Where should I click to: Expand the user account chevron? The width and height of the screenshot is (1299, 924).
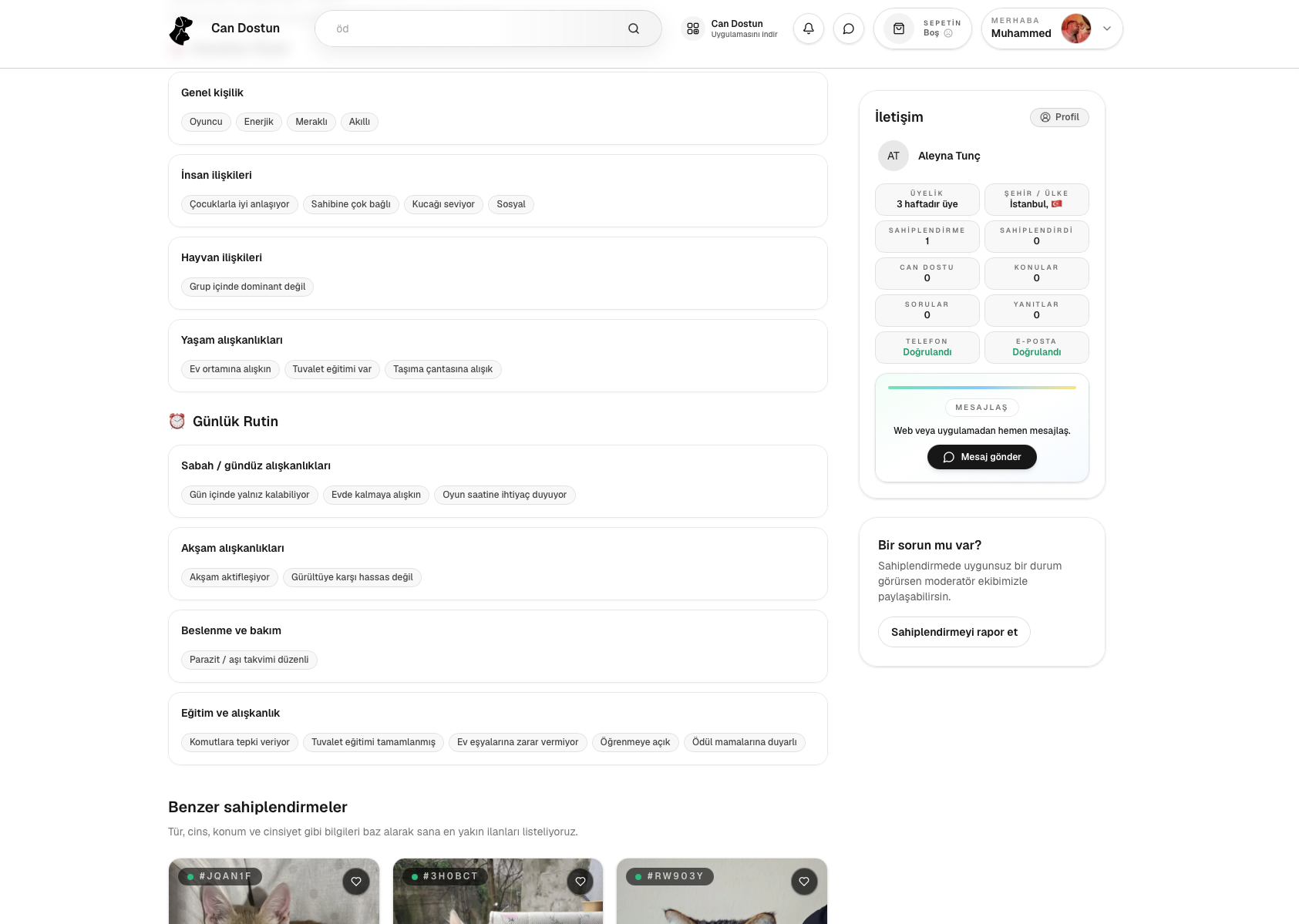pyautogui.click(x=1107, y=29)
